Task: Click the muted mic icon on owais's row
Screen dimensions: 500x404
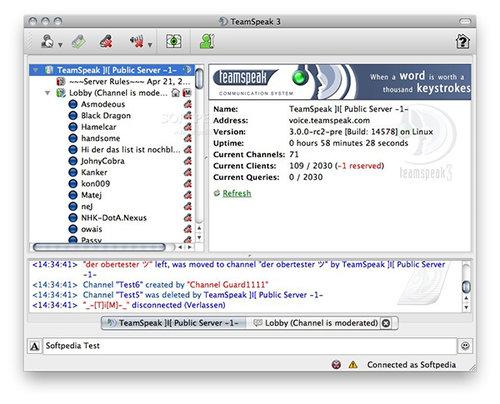Action: 188,229
